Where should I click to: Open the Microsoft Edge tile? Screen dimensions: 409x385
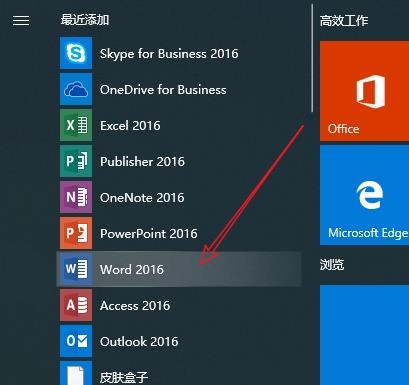364,195
